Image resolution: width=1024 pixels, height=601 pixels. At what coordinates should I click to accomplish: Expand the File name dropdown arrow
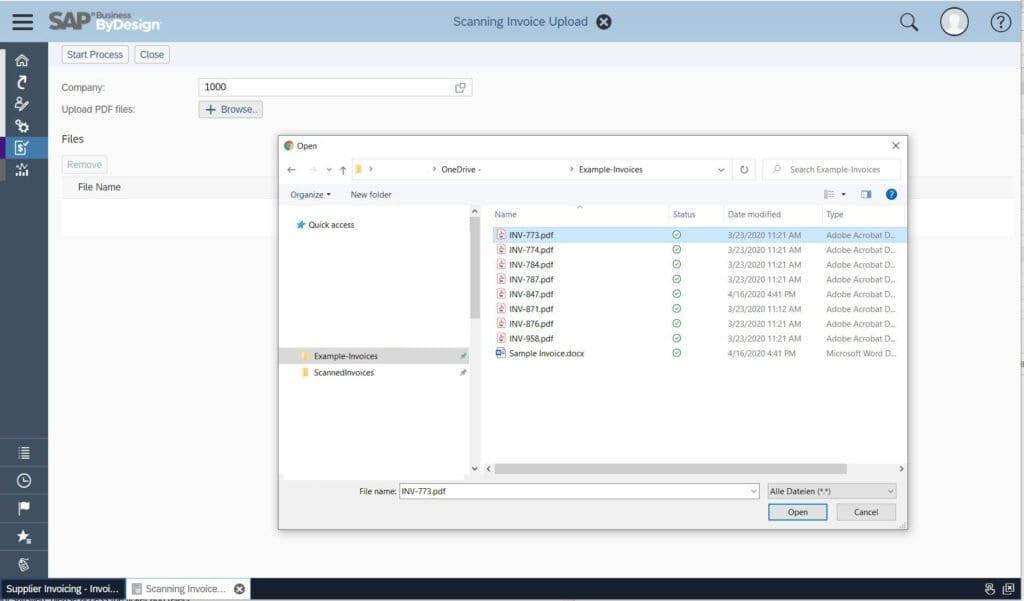click(x=753, y=491)
